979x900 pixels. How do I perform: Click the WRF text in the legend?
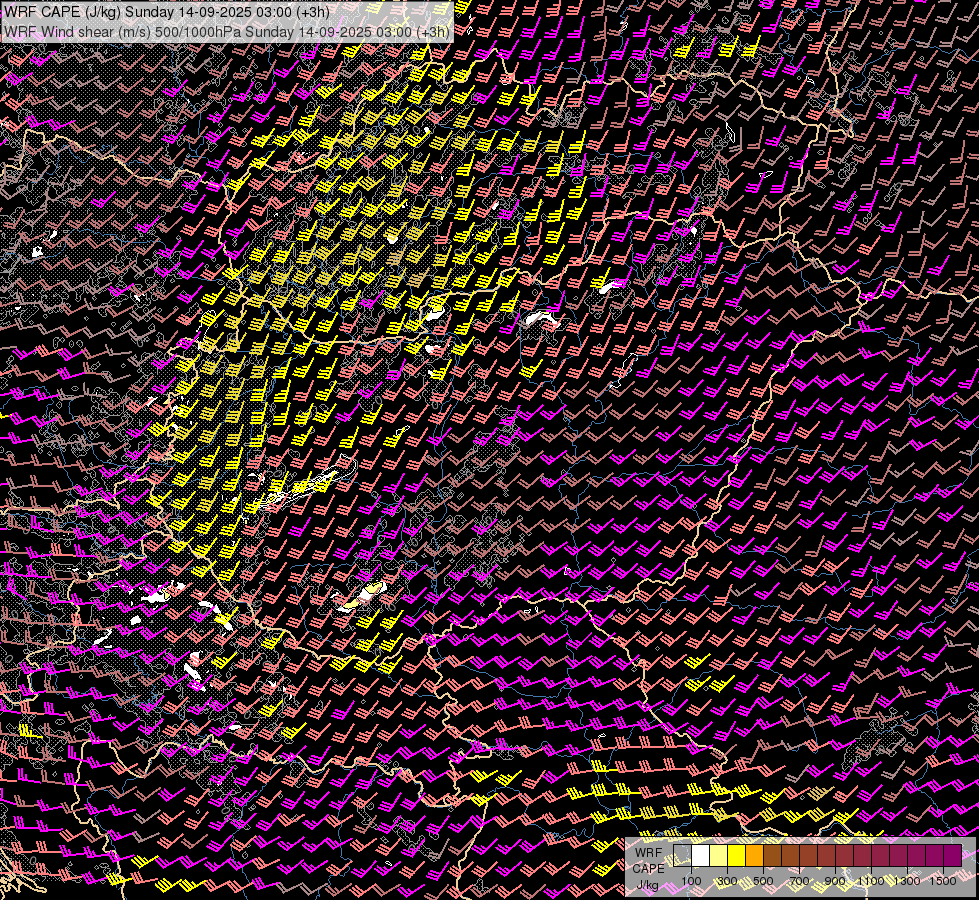coord(648,851)
